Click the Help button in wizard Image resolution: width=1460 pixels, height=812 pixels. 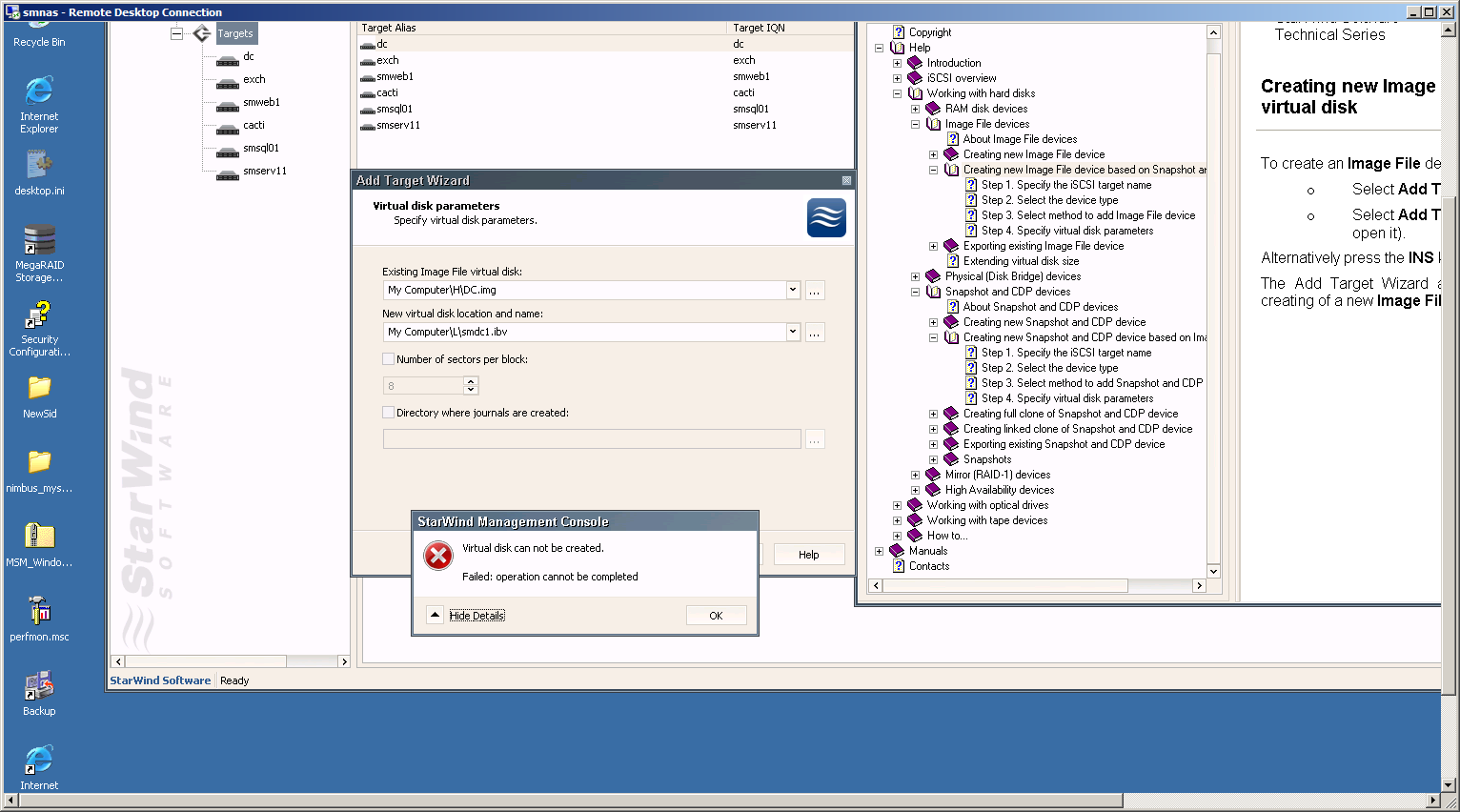pos(808,555)
